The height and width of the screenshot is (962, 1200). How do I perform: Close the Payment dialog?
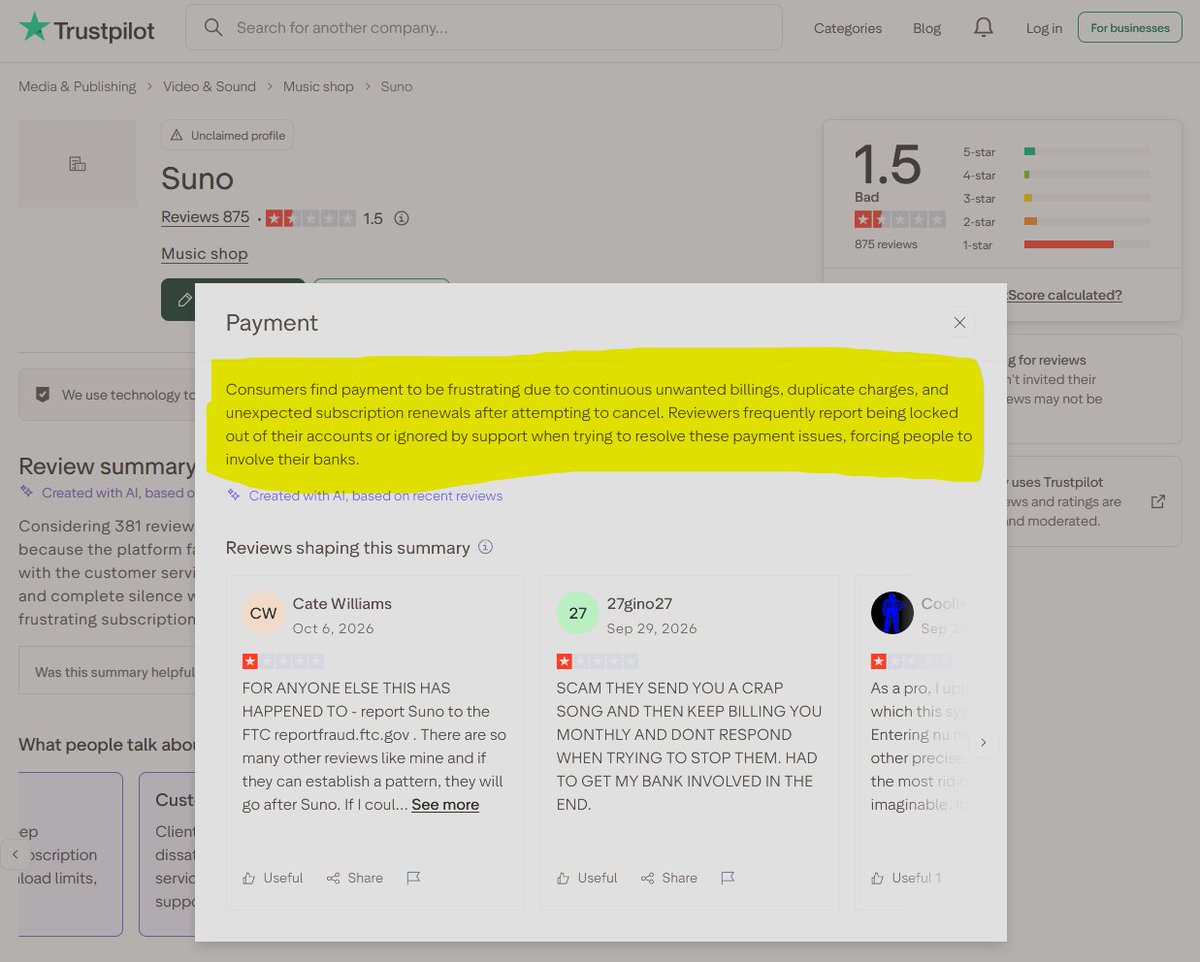point(960,322)
